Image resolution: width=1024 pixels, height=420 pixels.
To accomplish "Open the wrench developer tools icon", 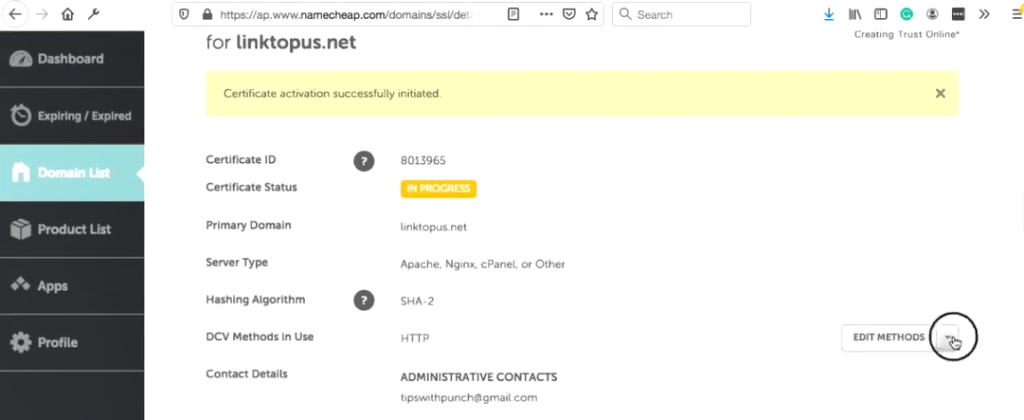I will coord(93,14).
